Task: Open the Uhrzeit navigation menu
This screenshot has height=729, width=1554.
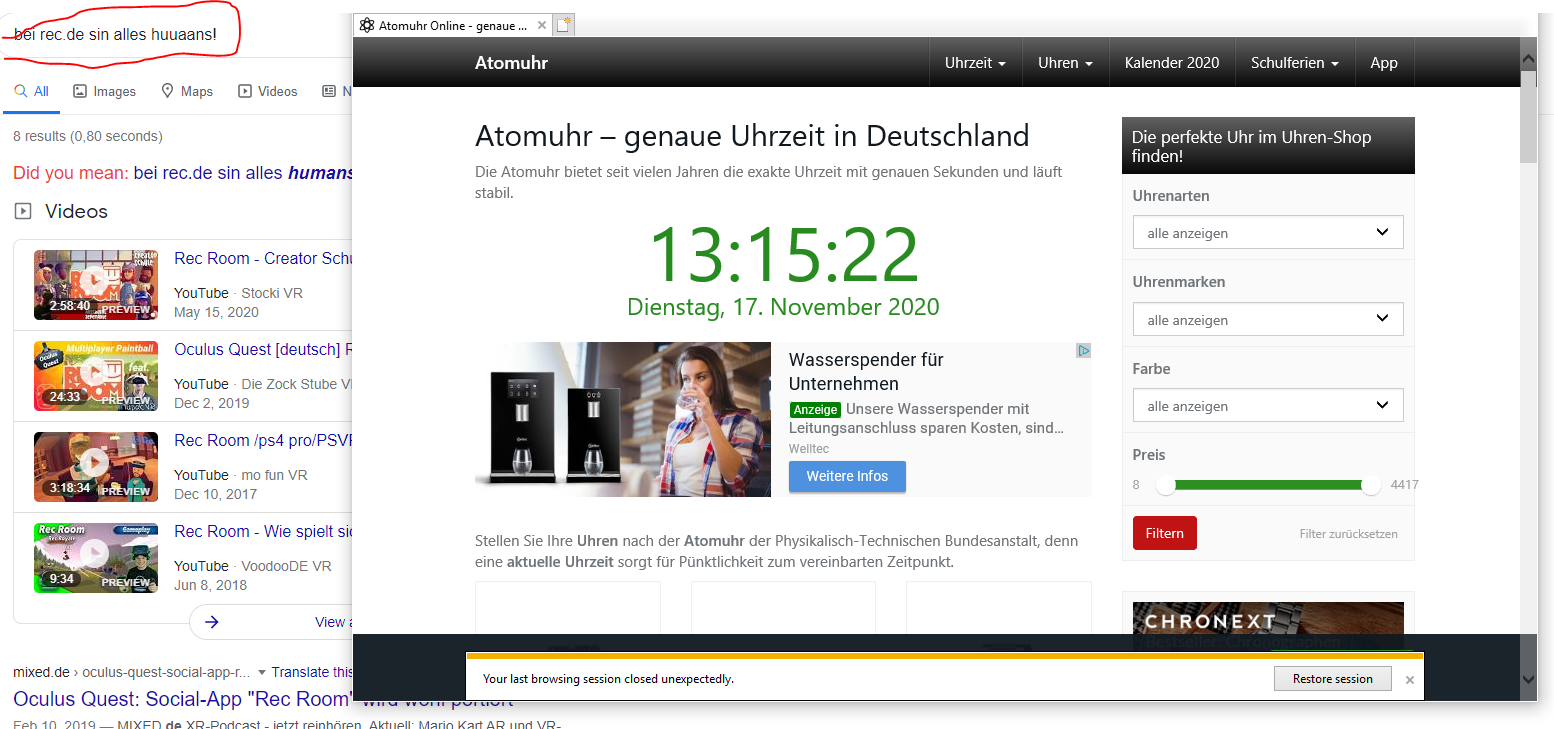Action: click(975, 63)
